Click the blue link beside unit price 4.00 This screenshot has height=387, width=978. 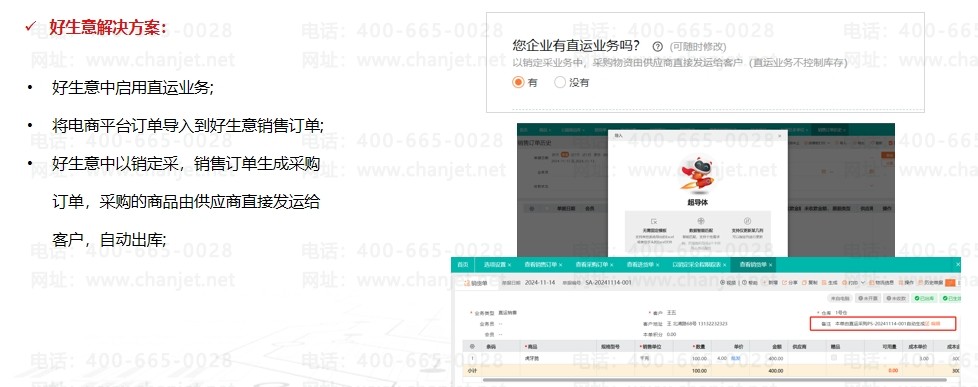pyautogui.click(x=735, y=358)
